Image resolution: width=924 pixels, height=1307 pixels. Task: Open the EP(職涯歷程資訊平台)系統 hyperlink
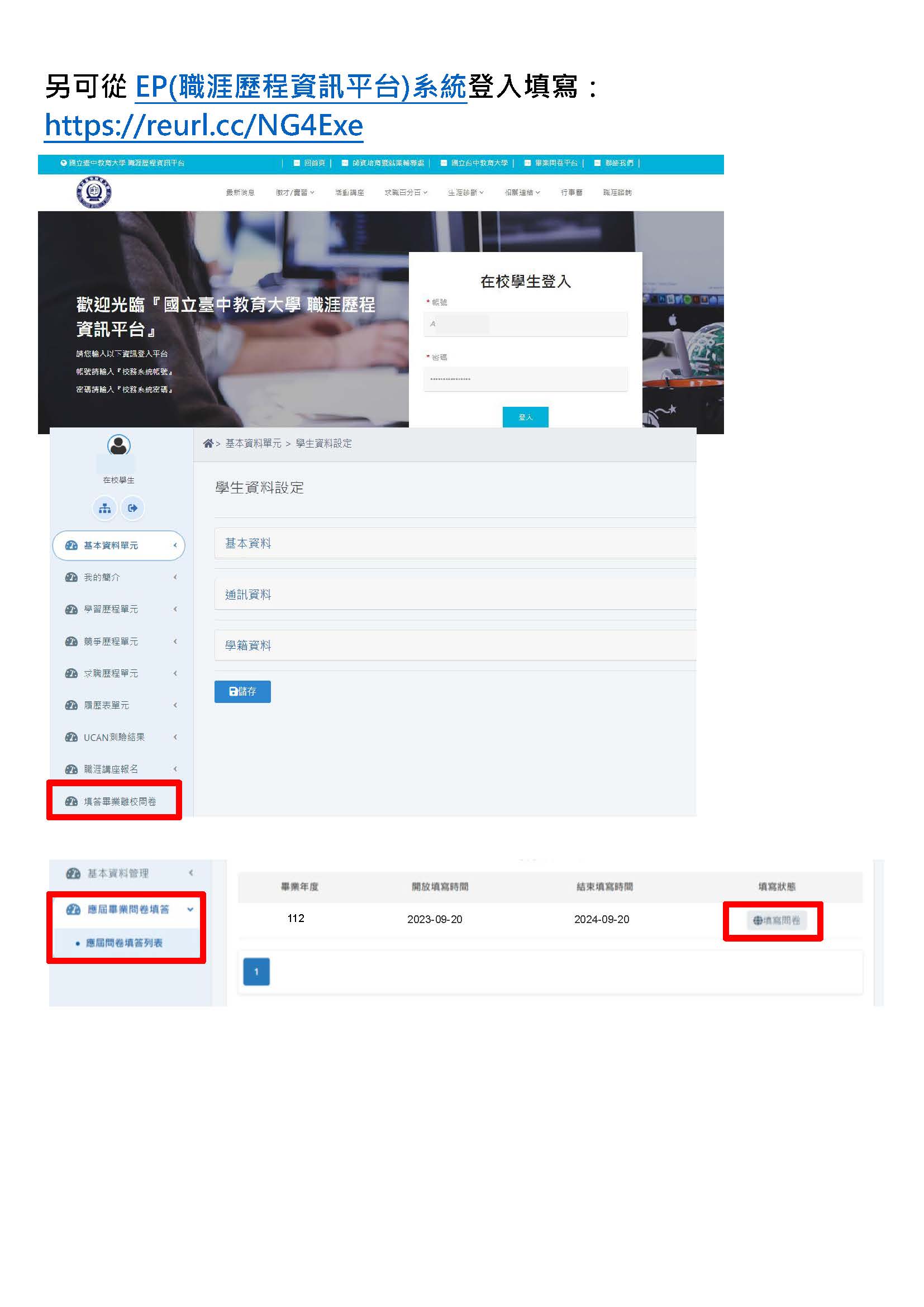pos(301,87)
